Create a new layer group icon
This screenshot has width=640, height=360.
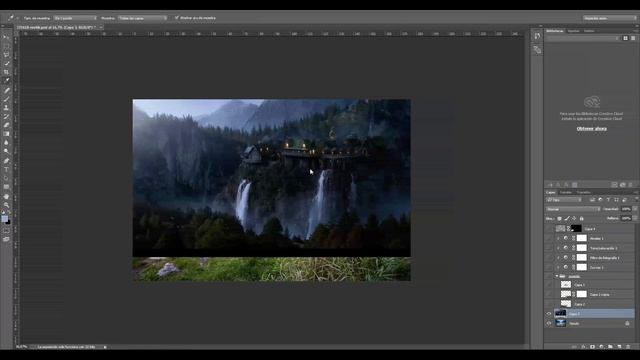click(x=610, y=347)
